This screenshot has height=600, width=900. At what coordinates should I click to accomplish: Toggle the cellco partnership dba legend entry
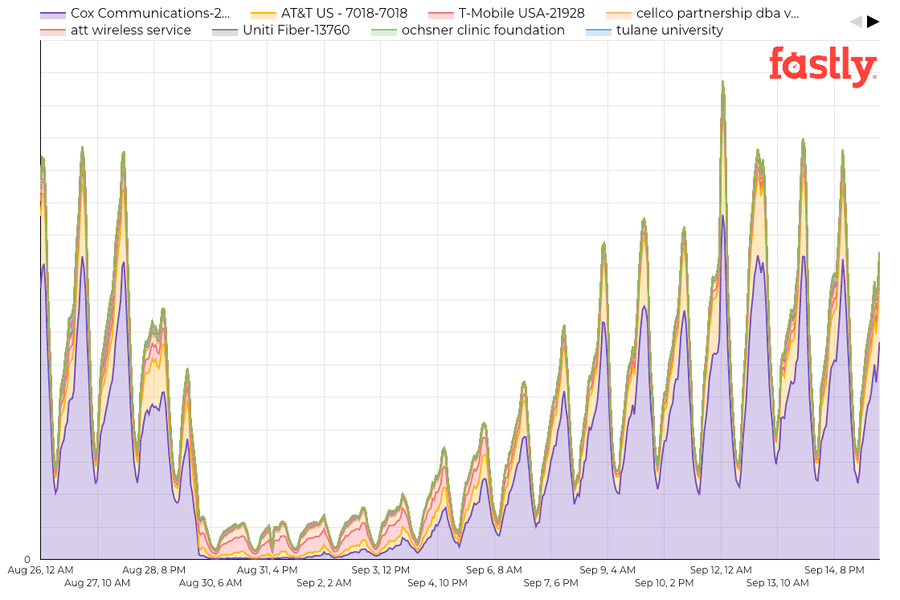[702, 13]
